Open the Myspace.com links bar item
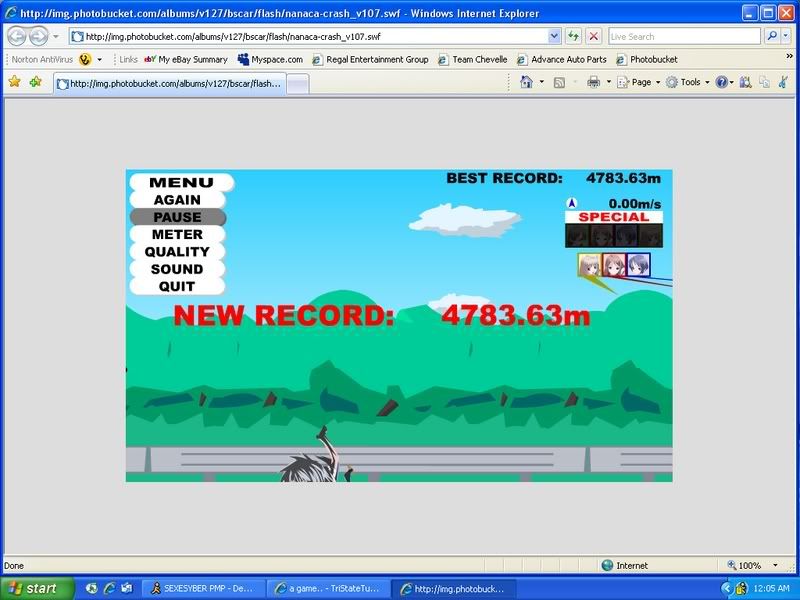The image size is (800, 600). click(x=270, y=59)
